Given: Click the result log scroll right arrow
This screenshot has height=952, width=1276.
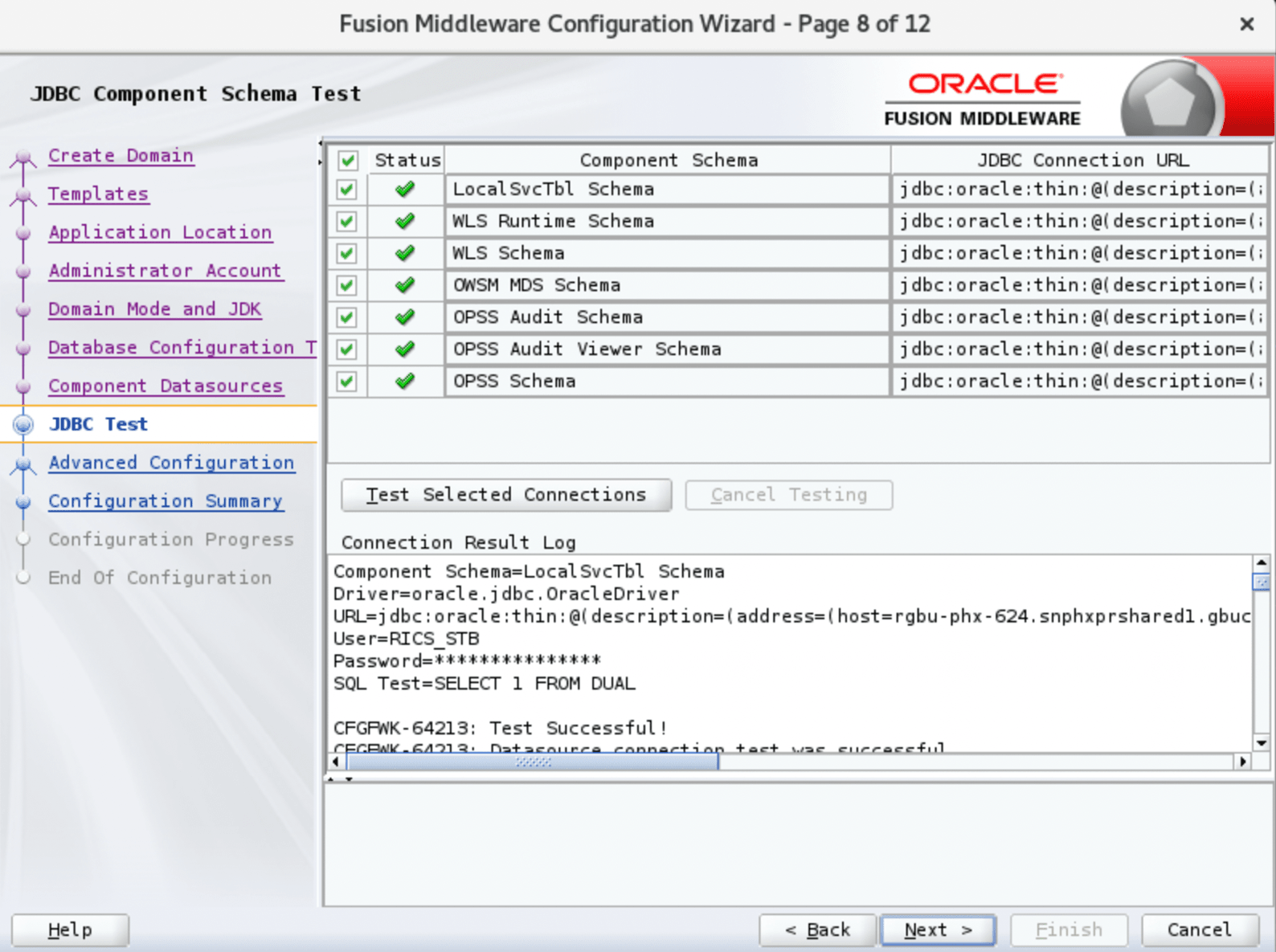Looking at the screenshot, I should point(1244,761).
